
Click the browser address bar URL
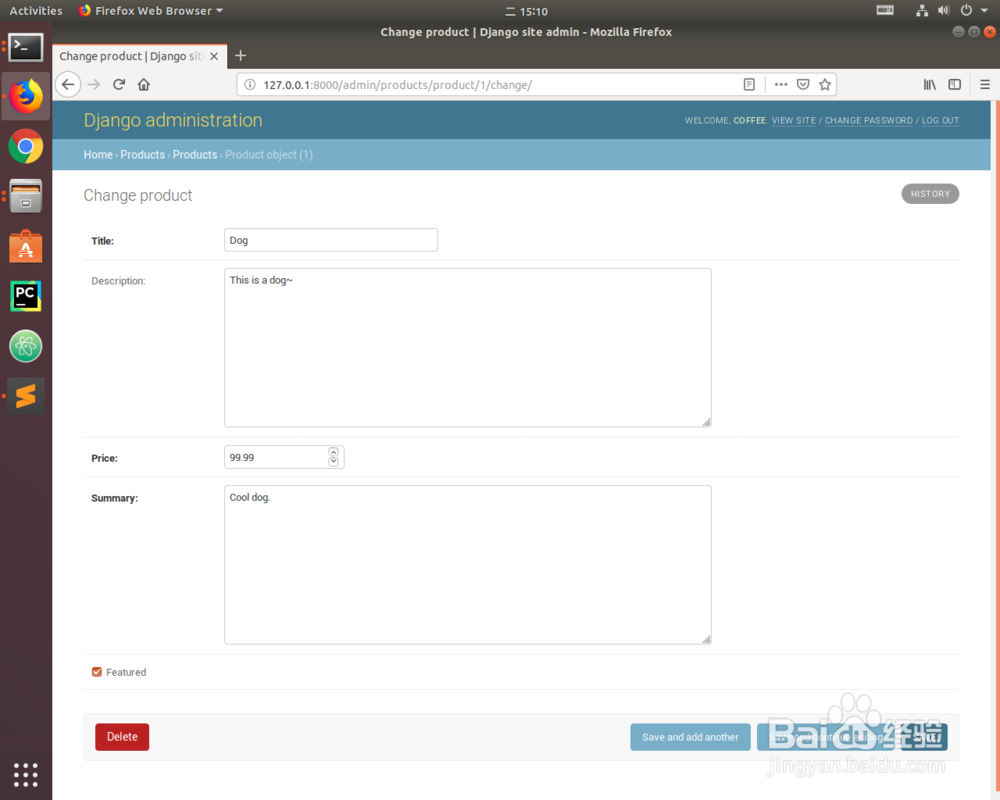coord(397,85)
